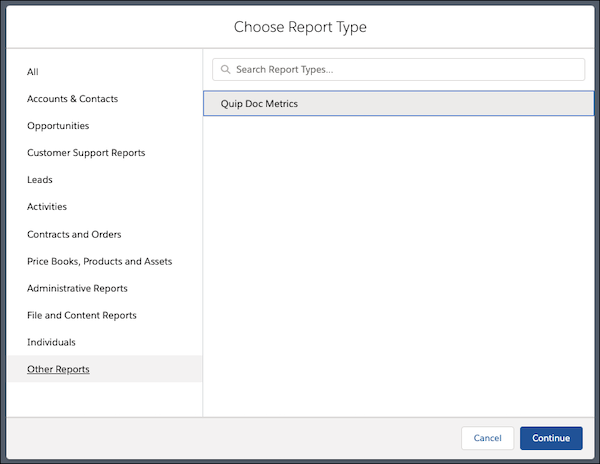Open Contracts and Orders category
Viewport: 600px width, 464px height.
point(74,234)
